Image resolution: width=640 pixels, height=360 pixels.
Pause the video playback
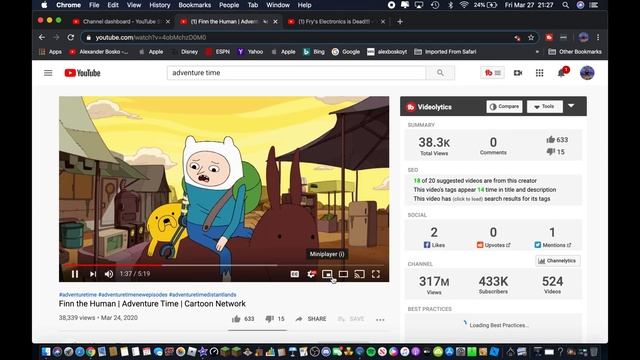click(x=75, y=274)
